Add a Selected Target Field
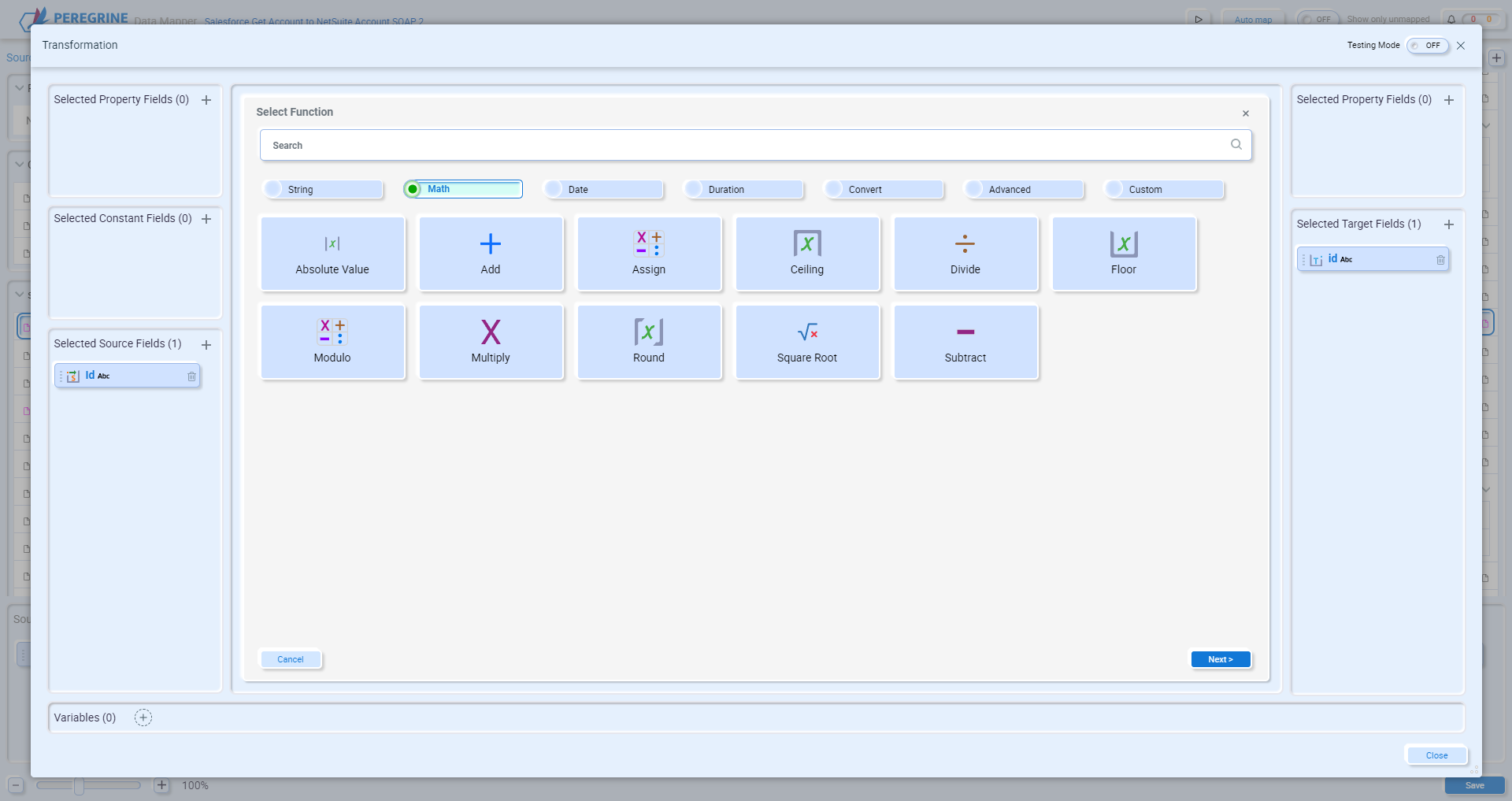Viewport: 1512px width, 801px height. (1448, 224)
